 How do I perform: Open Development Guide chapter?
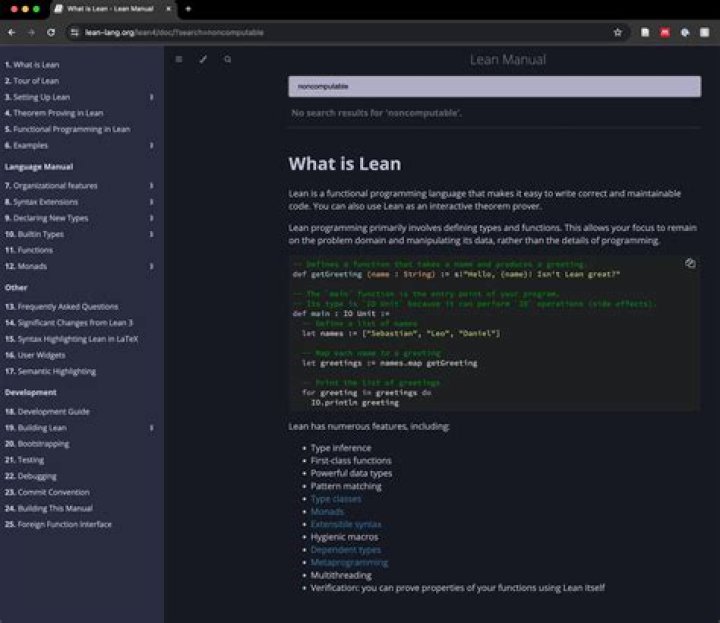(47, 412)
